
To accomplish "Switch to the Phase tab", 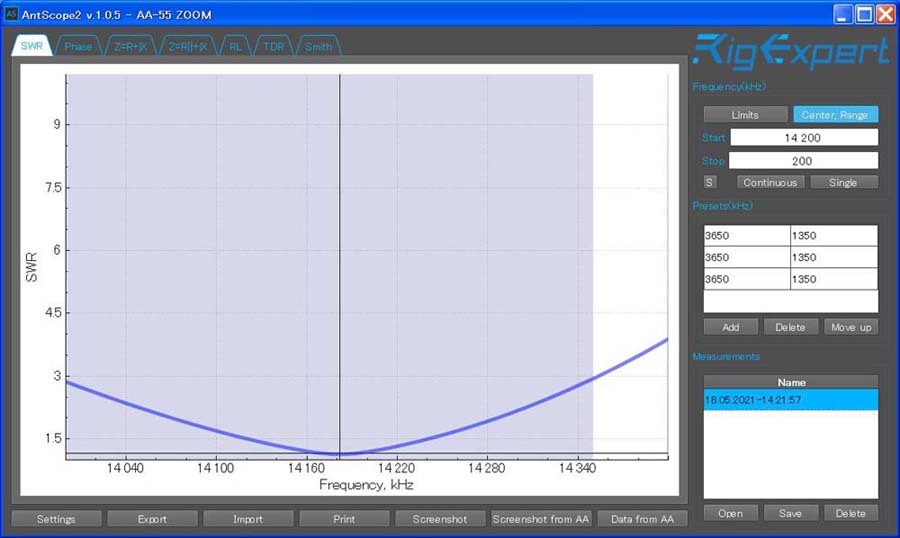I will 78,46.
